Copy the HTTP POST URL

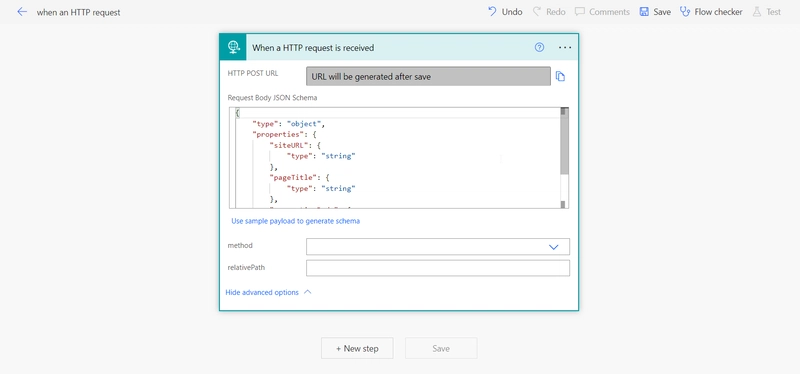[560, 77]
